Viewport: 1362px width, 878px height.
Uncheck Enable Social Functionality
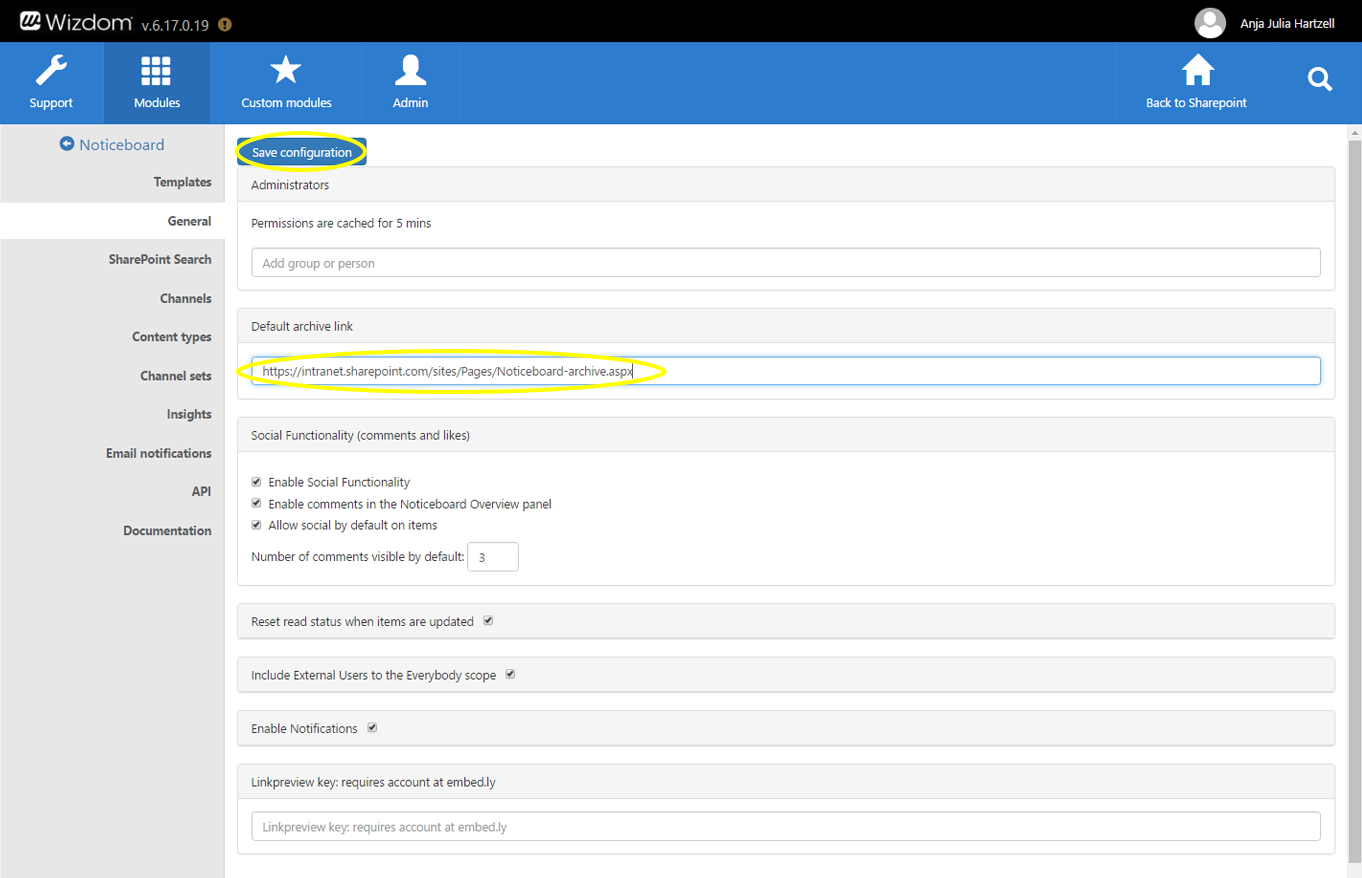(x=257, y=482)
